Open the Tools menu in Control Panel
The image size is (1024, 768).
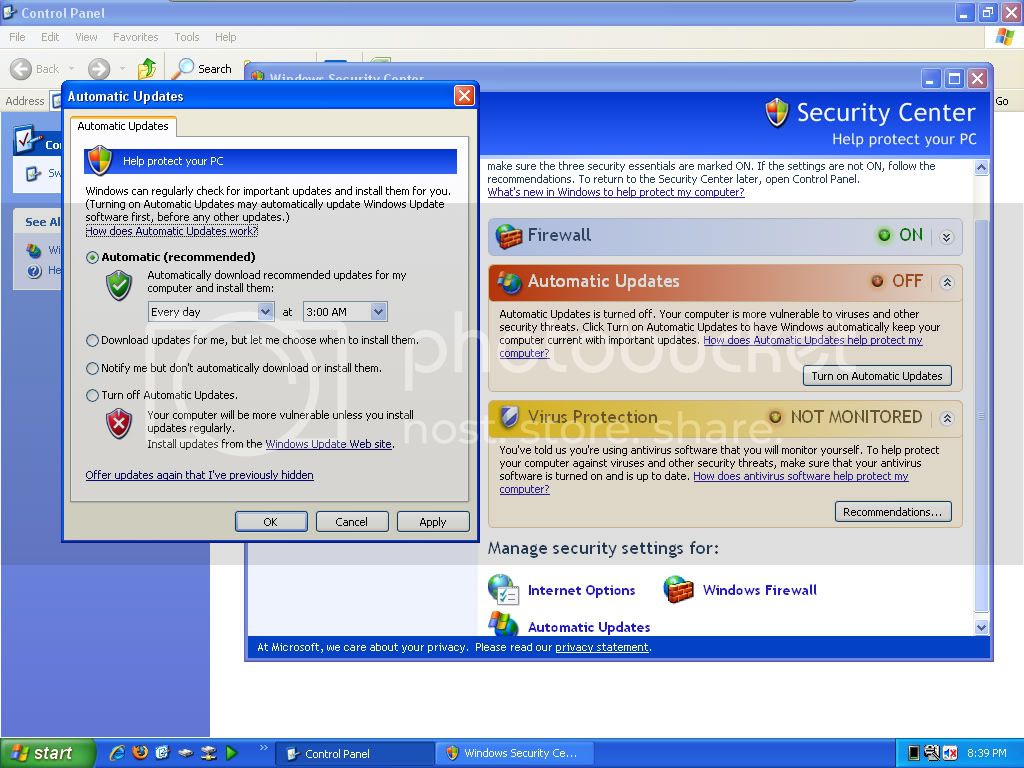186,36
